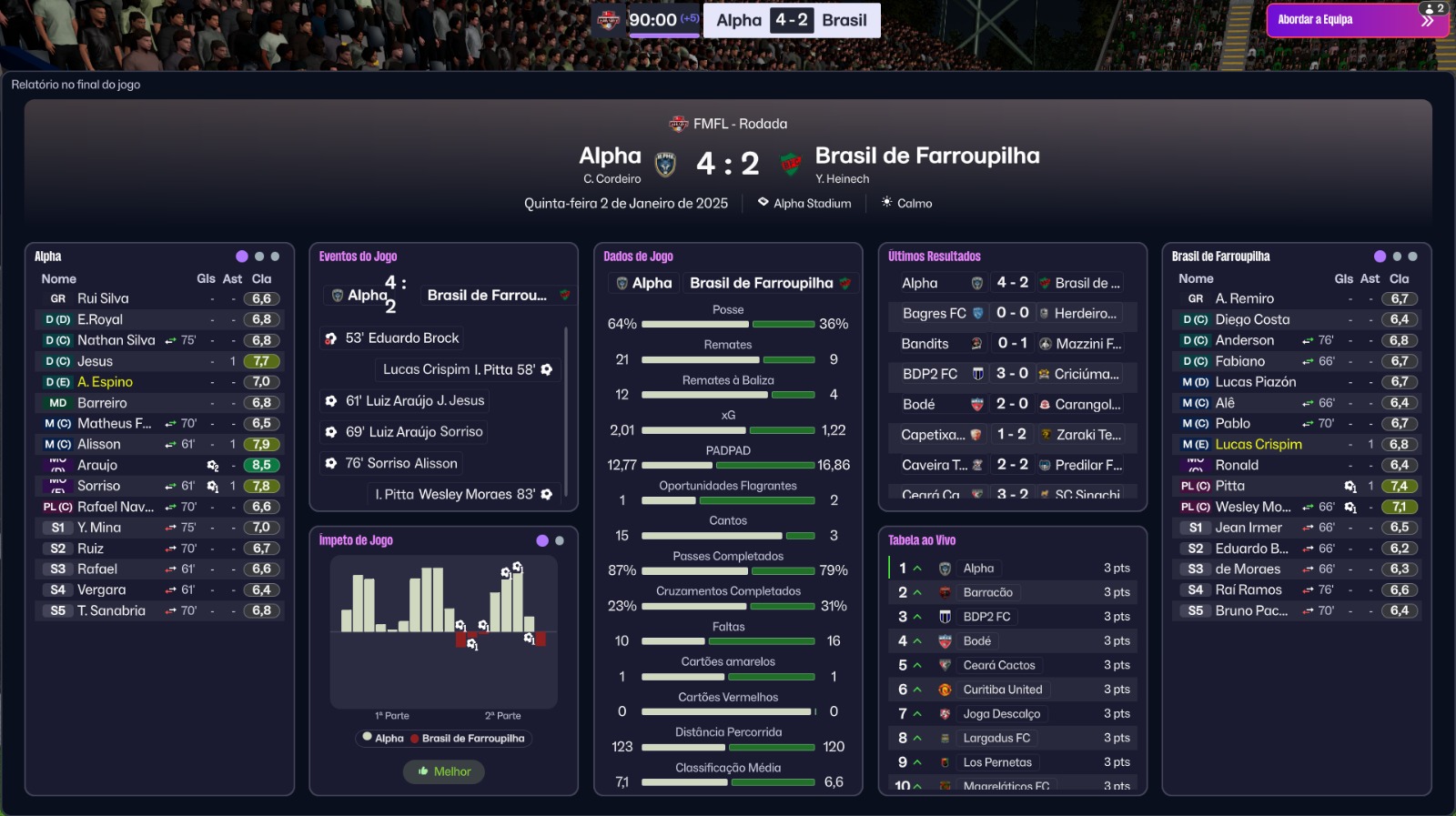The width and height of the screenshot is (1456, 816).
Task: Click the Calmo weather sun icon
Action: [x=886, y=202]
